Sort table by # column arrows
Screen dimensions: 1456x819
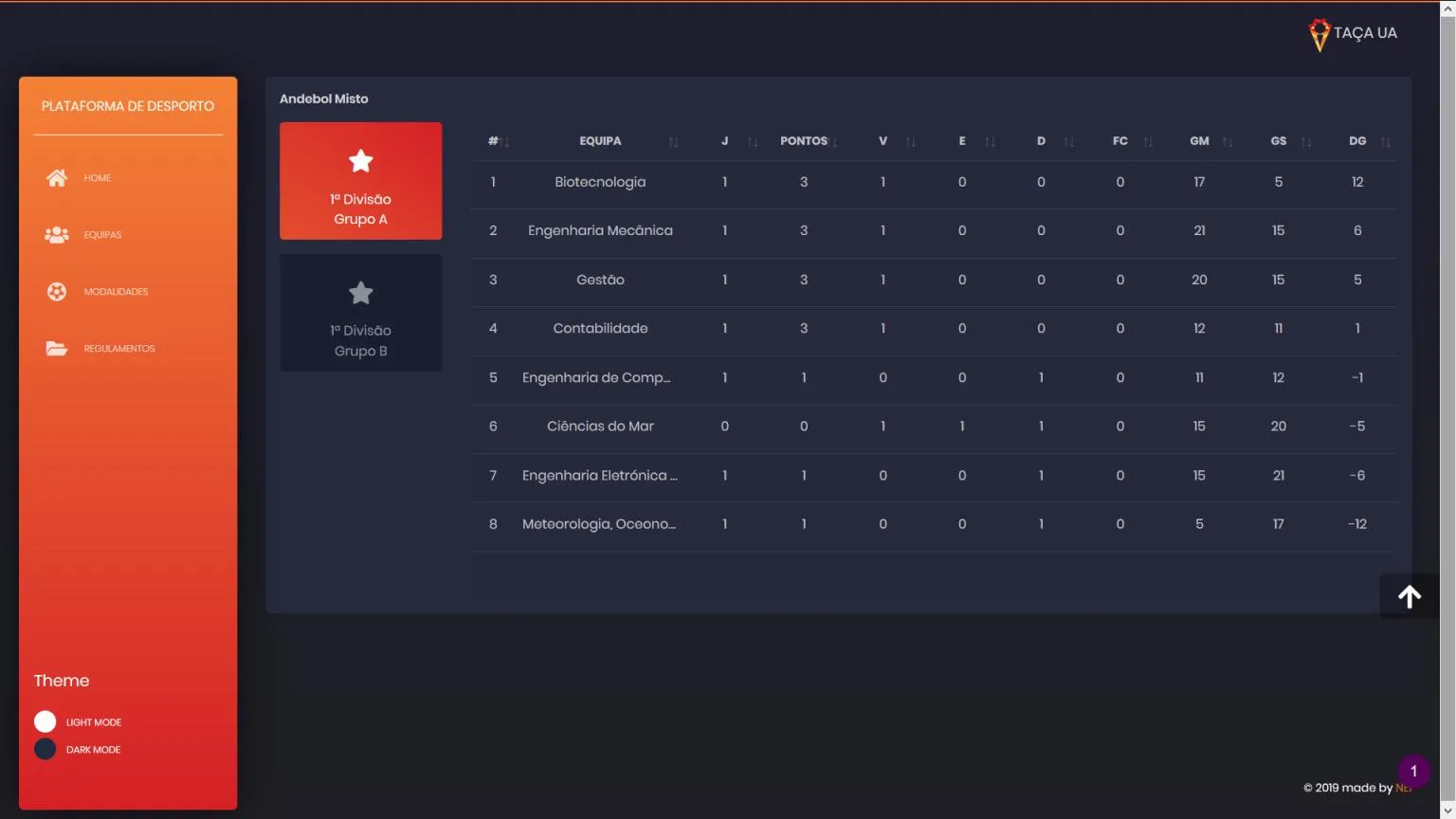coord(505,142)
